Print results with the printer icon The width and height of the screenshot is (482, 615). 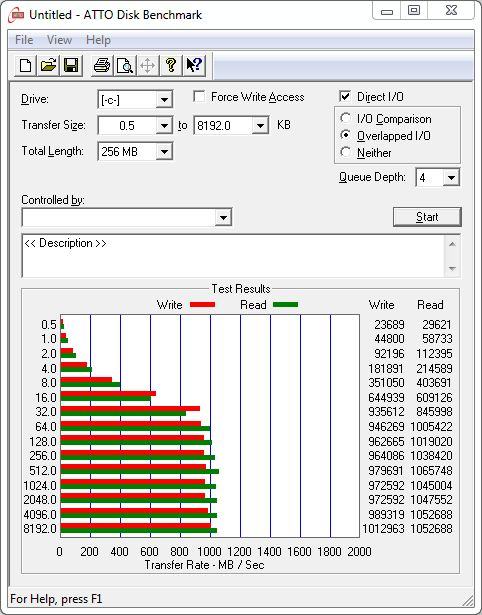click(x=102, y=65)
